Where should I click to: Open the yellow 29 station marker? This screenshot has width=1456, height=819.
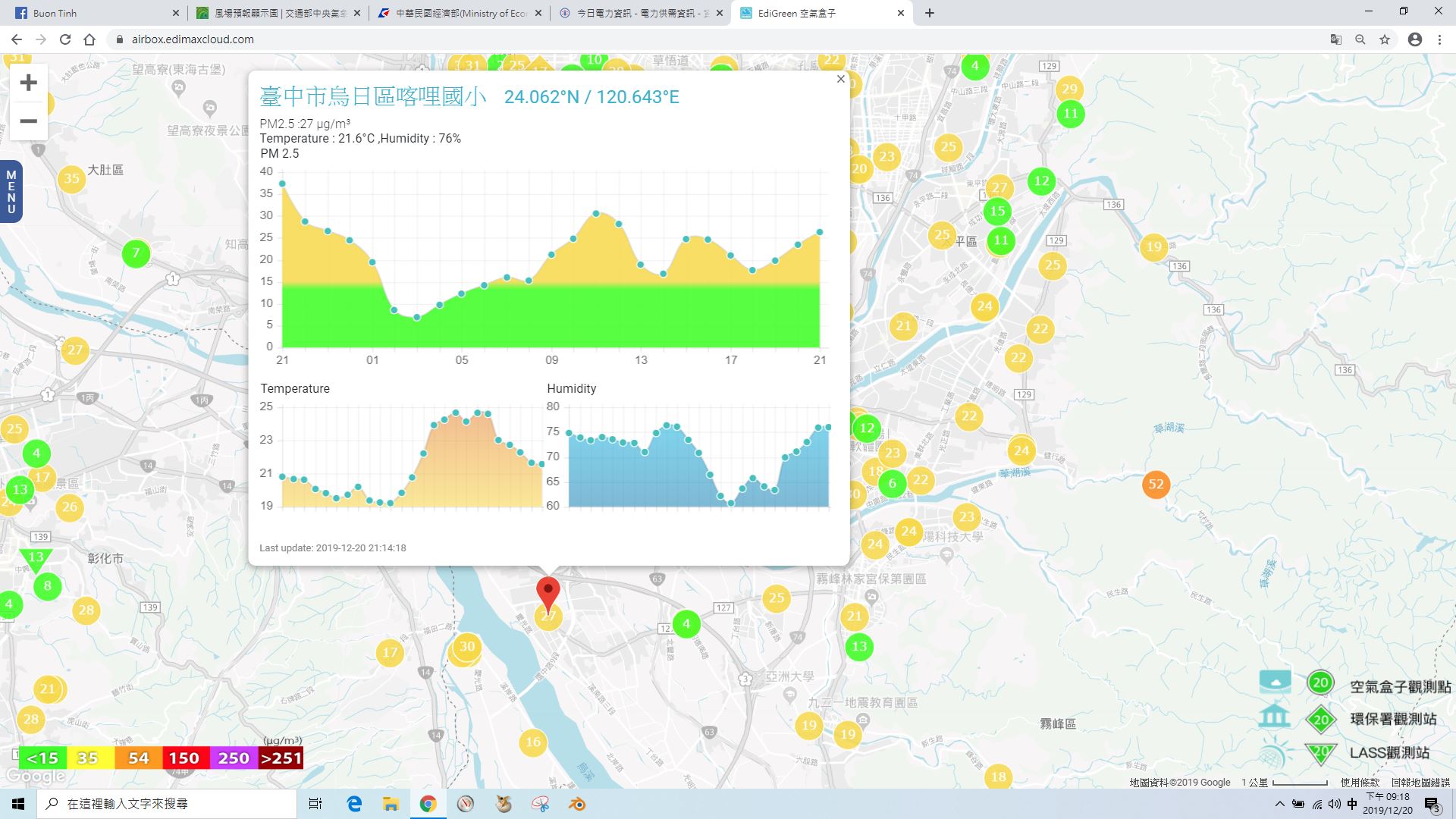[1069, 89]
